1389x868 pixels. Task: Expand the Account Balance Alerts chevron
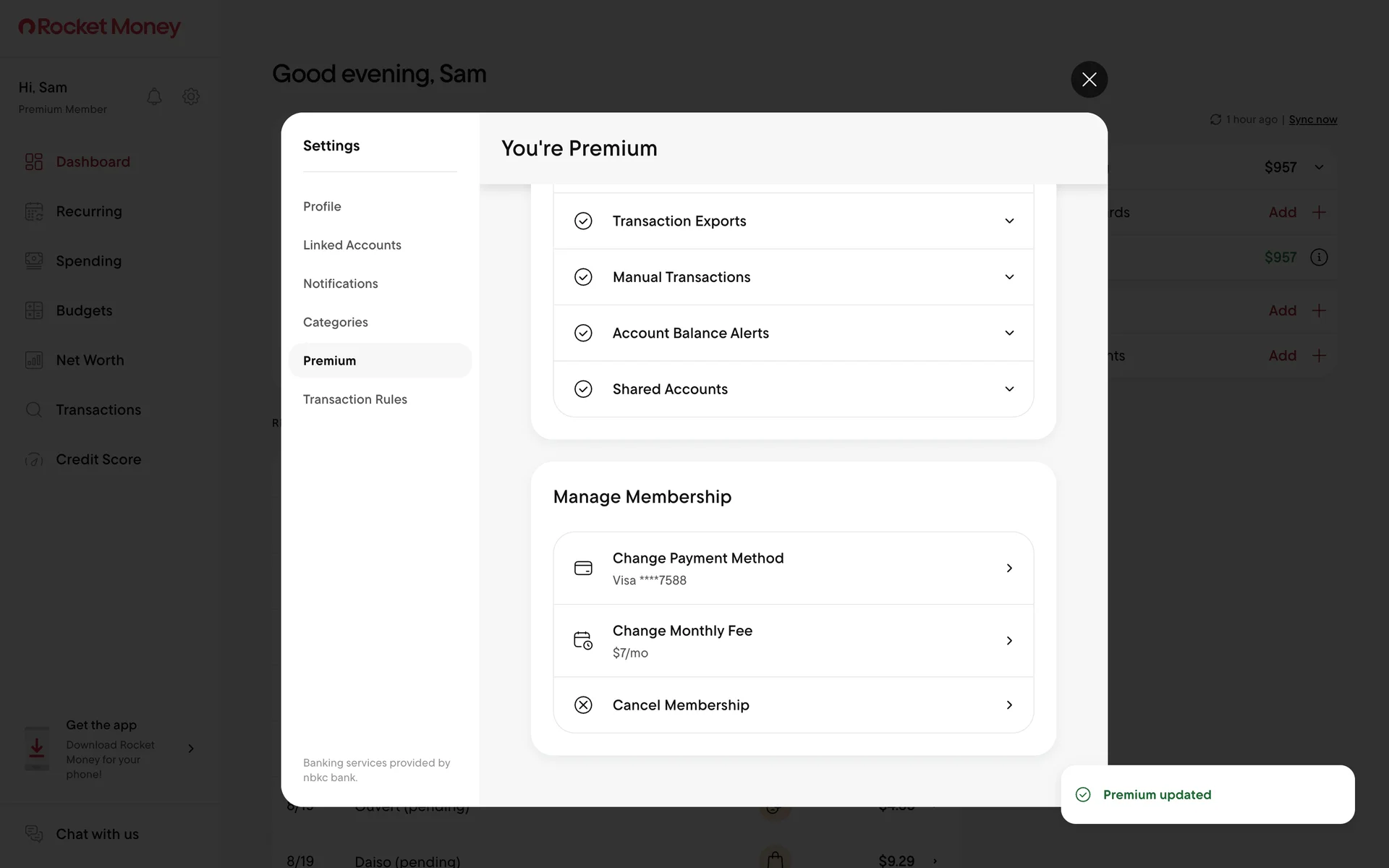tap(1009, 333)
